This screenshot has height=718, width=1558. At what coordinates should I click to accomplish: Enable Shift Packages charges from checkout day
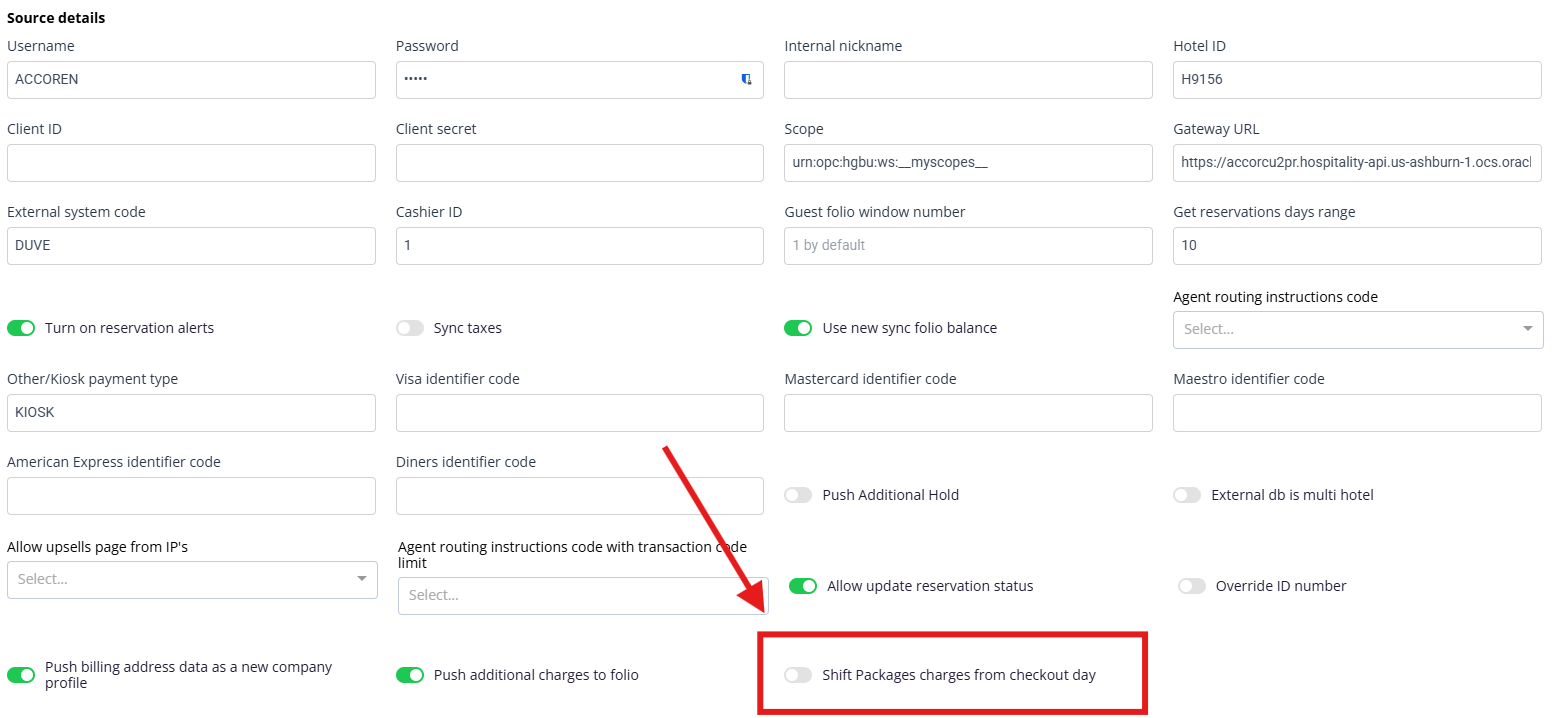click(798, 675)
